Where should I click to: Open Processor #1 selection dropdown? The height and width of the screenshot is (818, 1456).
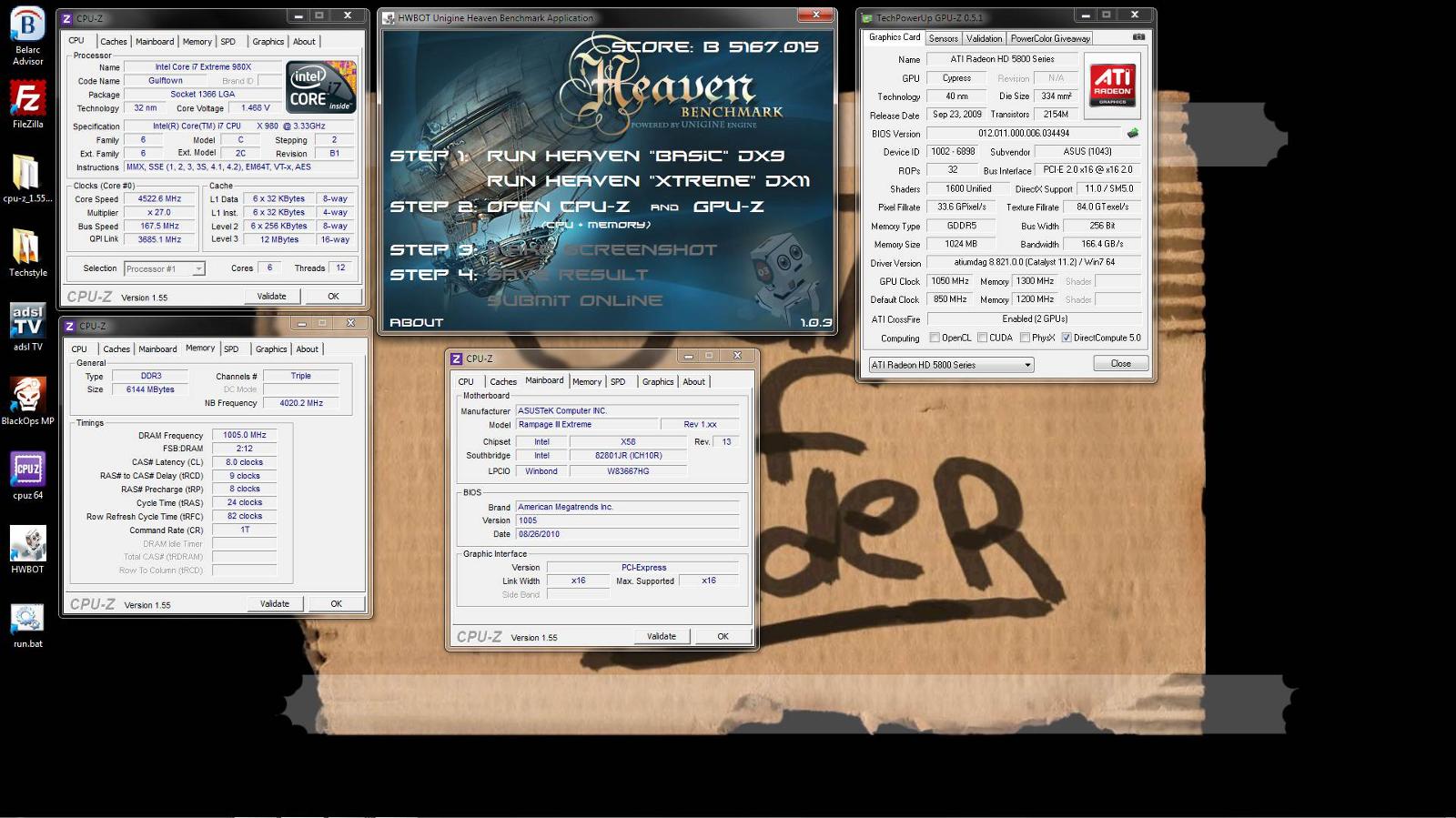165,268
